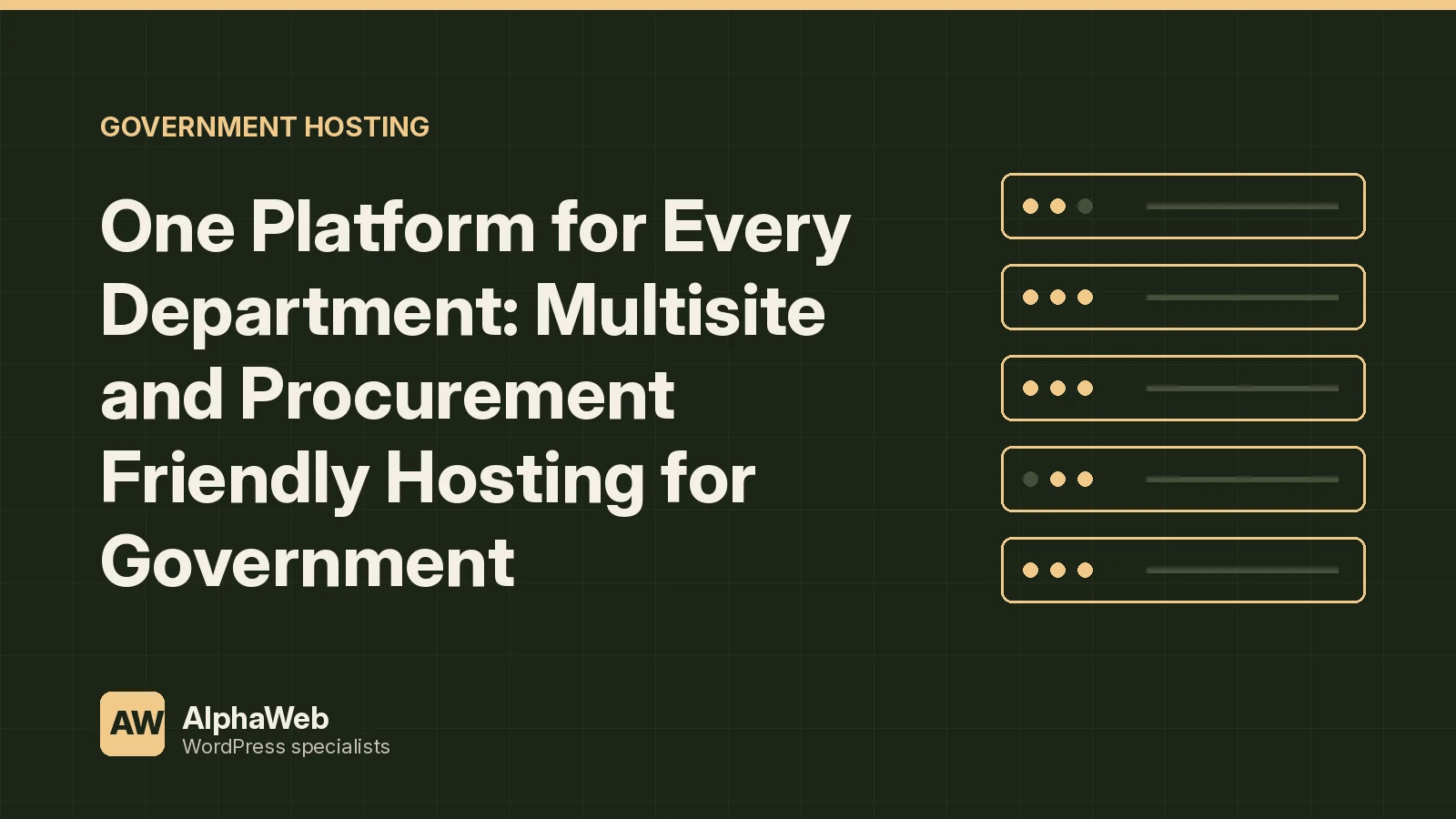The image size is (1456, 819).
Task: Click the "WordPress specialists" tagline
Action: [287, 747]
